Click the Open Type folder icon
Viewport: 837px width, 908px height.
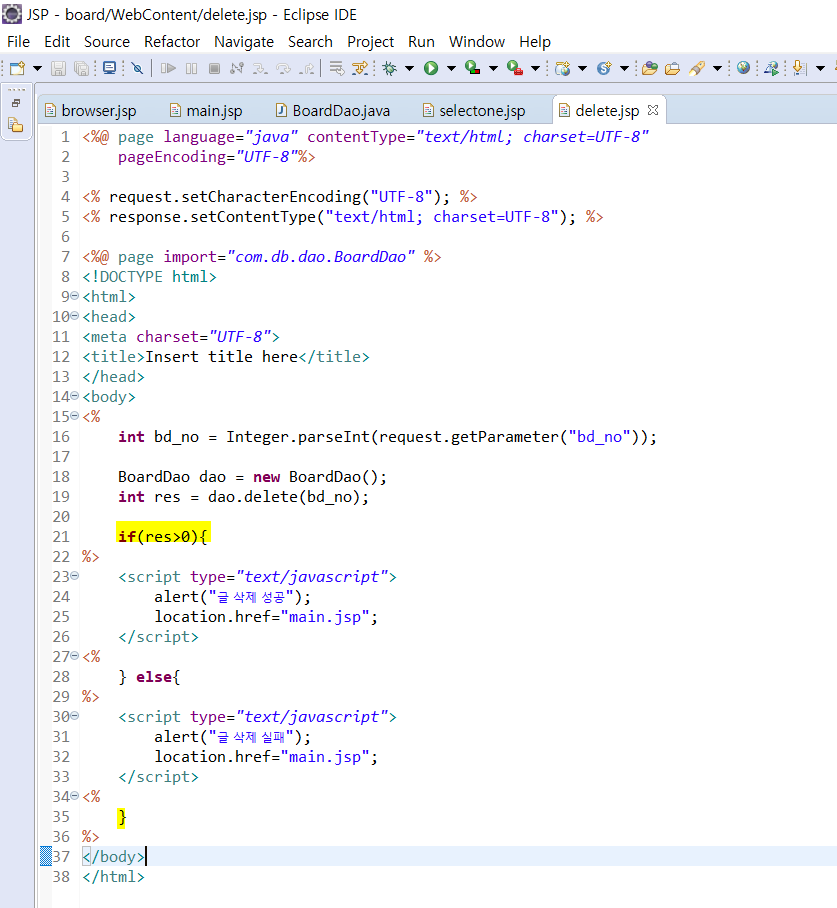[x=650, y=68]
